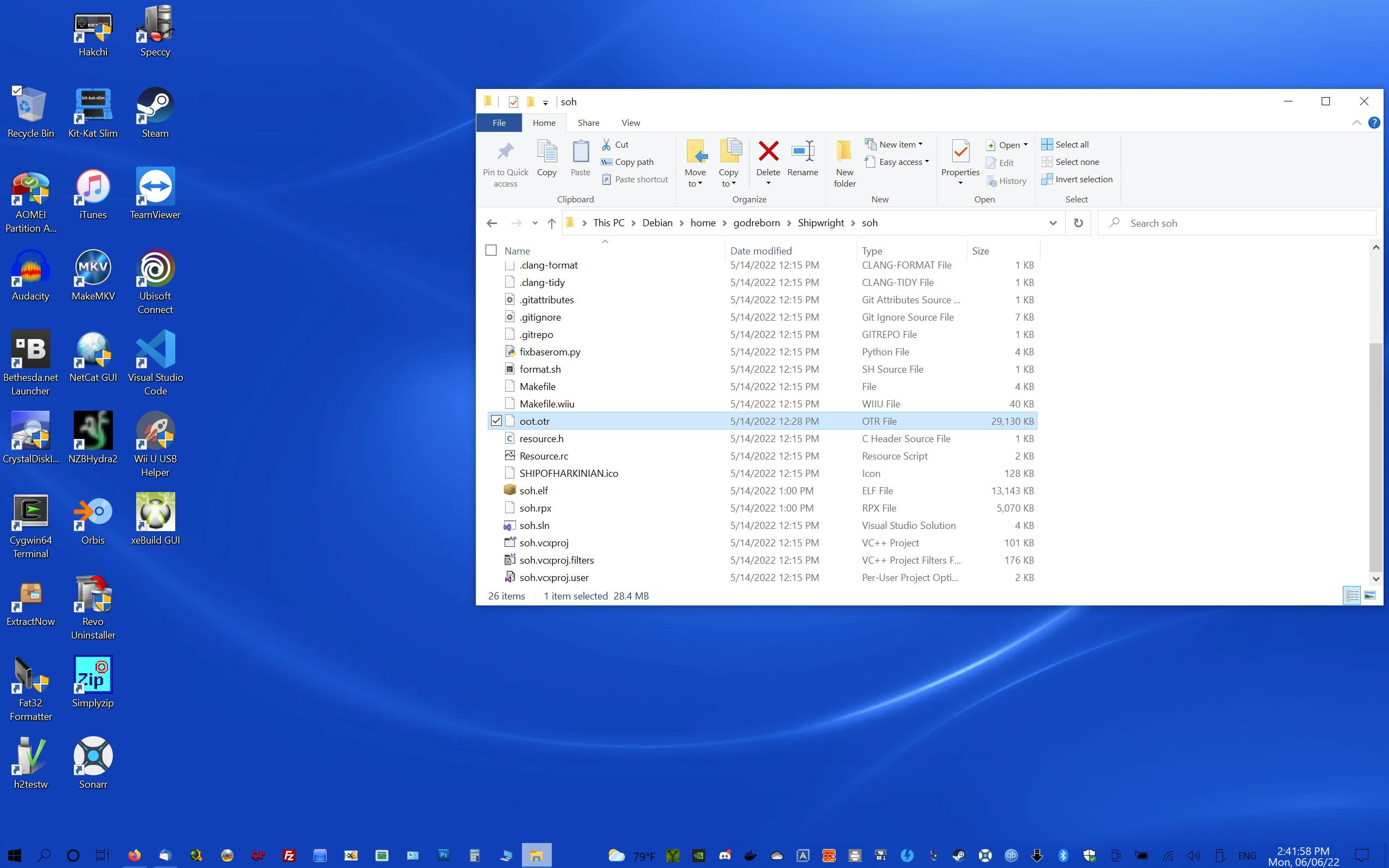Navigate to This PC in breadcrumb
1389x868 pixels.
(608, 223)
